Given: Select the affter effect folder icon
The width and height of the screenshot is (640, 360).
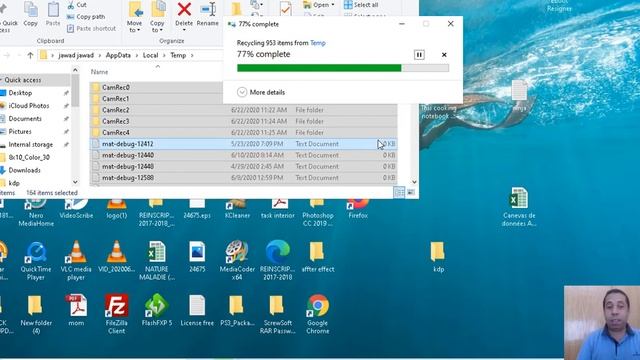Looking at the screenshot, I should pyautogui.click(x=318, y=256).
